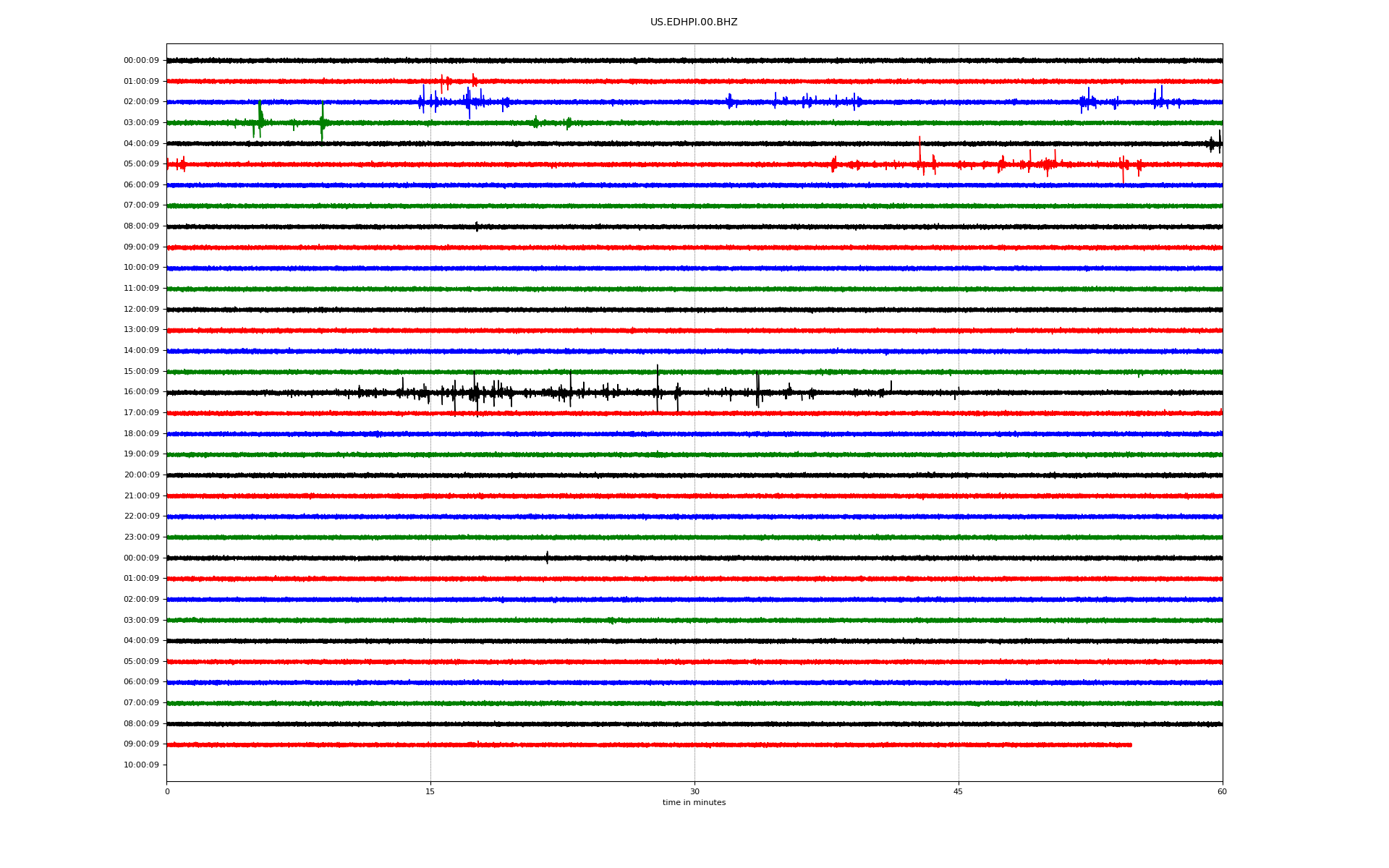Select the 18:00:09 row time label
Image resolution: width=1389 pixels, height=868 pixels.
(141, 434)
